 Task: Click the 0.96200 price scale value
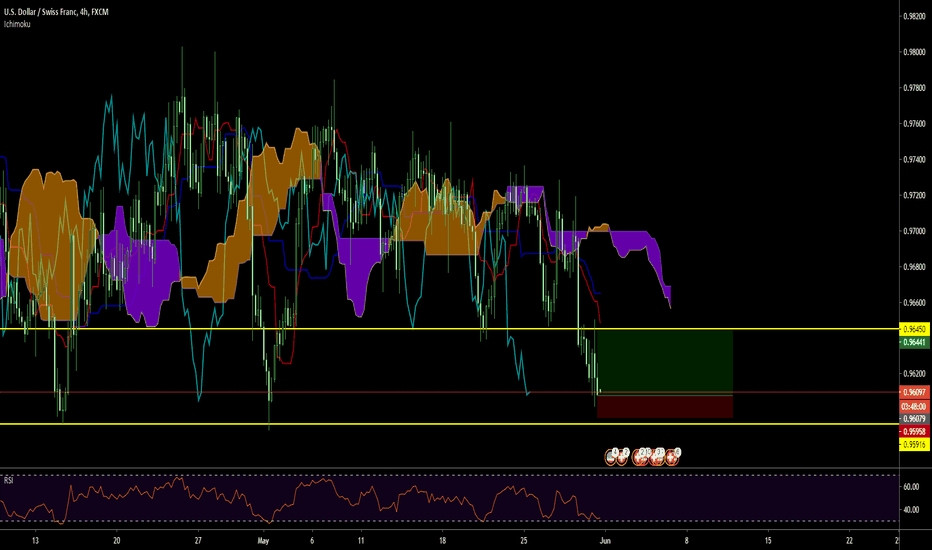(x=914, y=374)
